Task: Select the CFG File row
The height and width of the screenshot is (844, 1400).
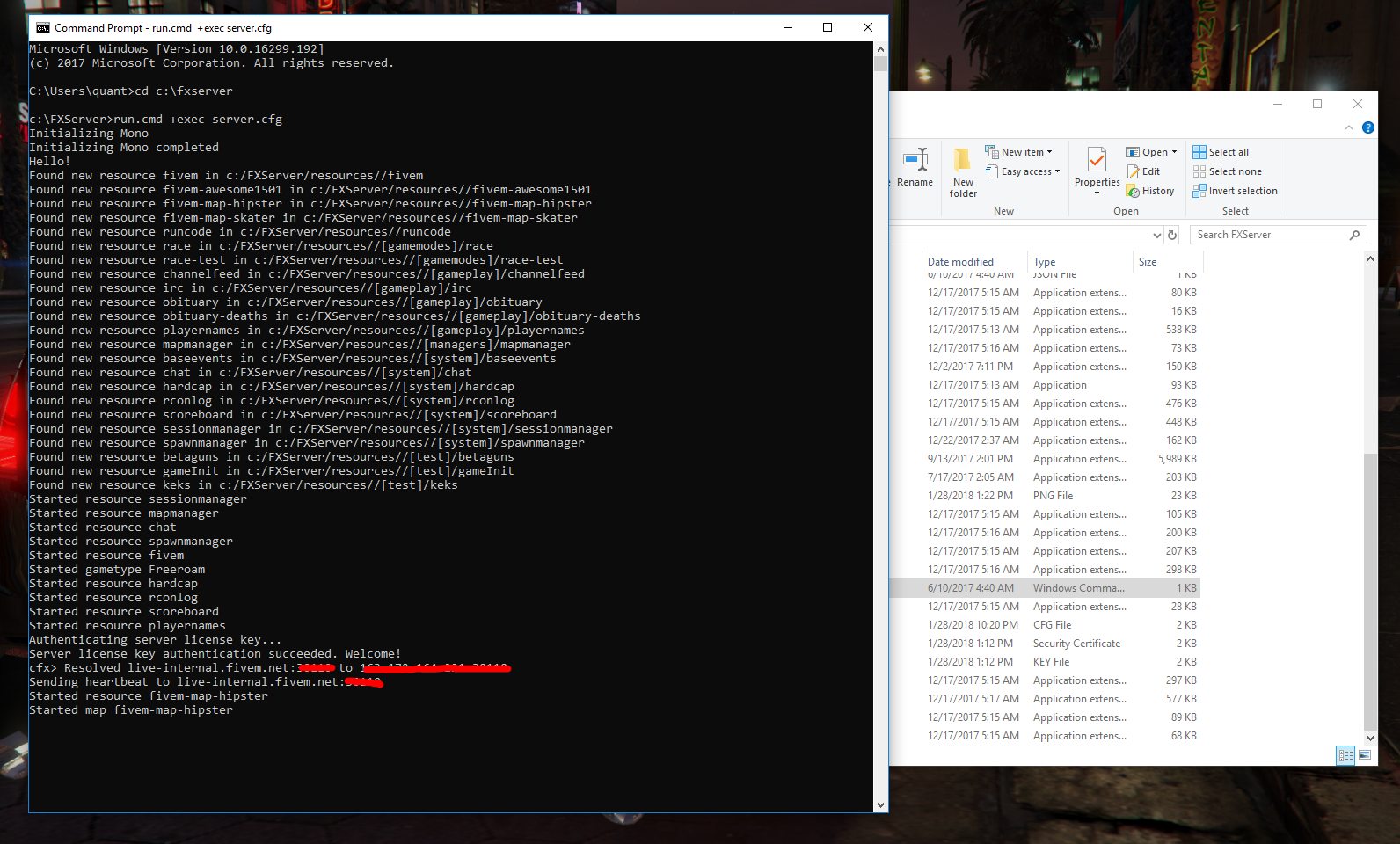Action: pyautogui.click(x=1046, y=625)
